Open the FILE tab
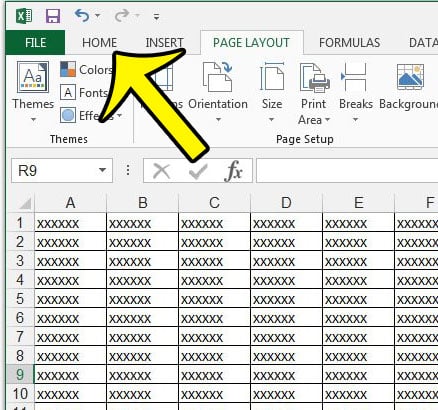Image resolution: width=438 pixels, height=410 pixels. point(35,43)
